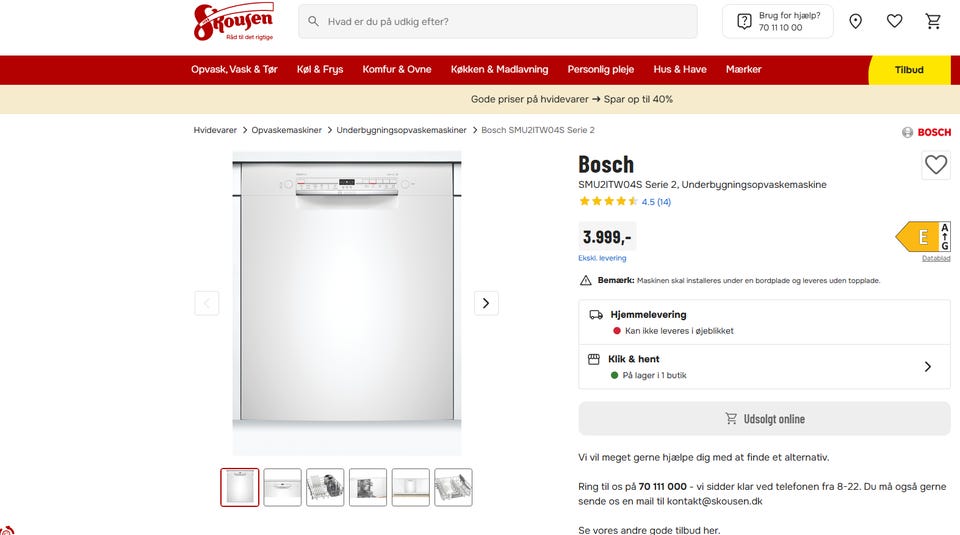Click the yellow Tilbud button
Image resolution: width=960 pixels, height=535 pixels.
909,70
